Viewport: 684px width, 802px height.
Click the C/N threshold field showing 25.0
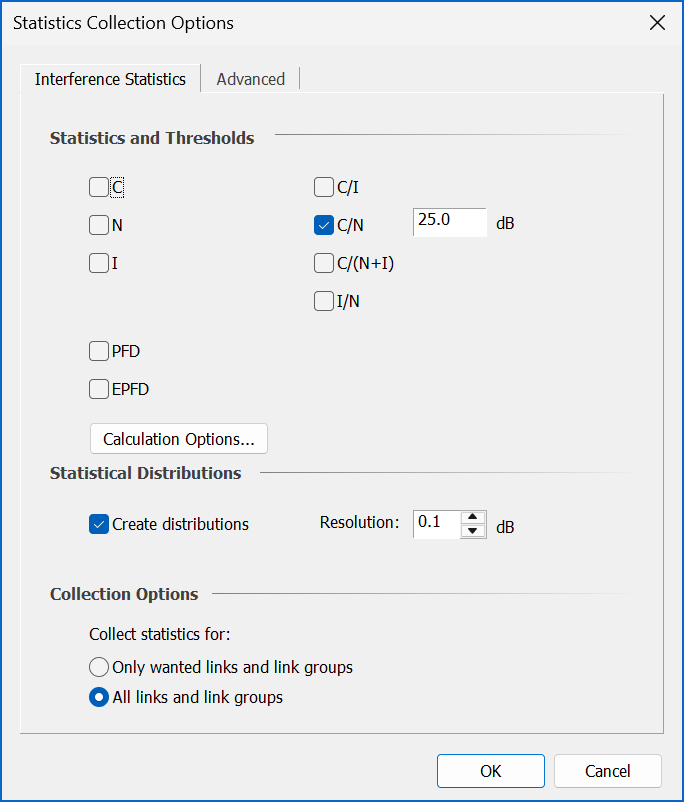click(450, 222)
